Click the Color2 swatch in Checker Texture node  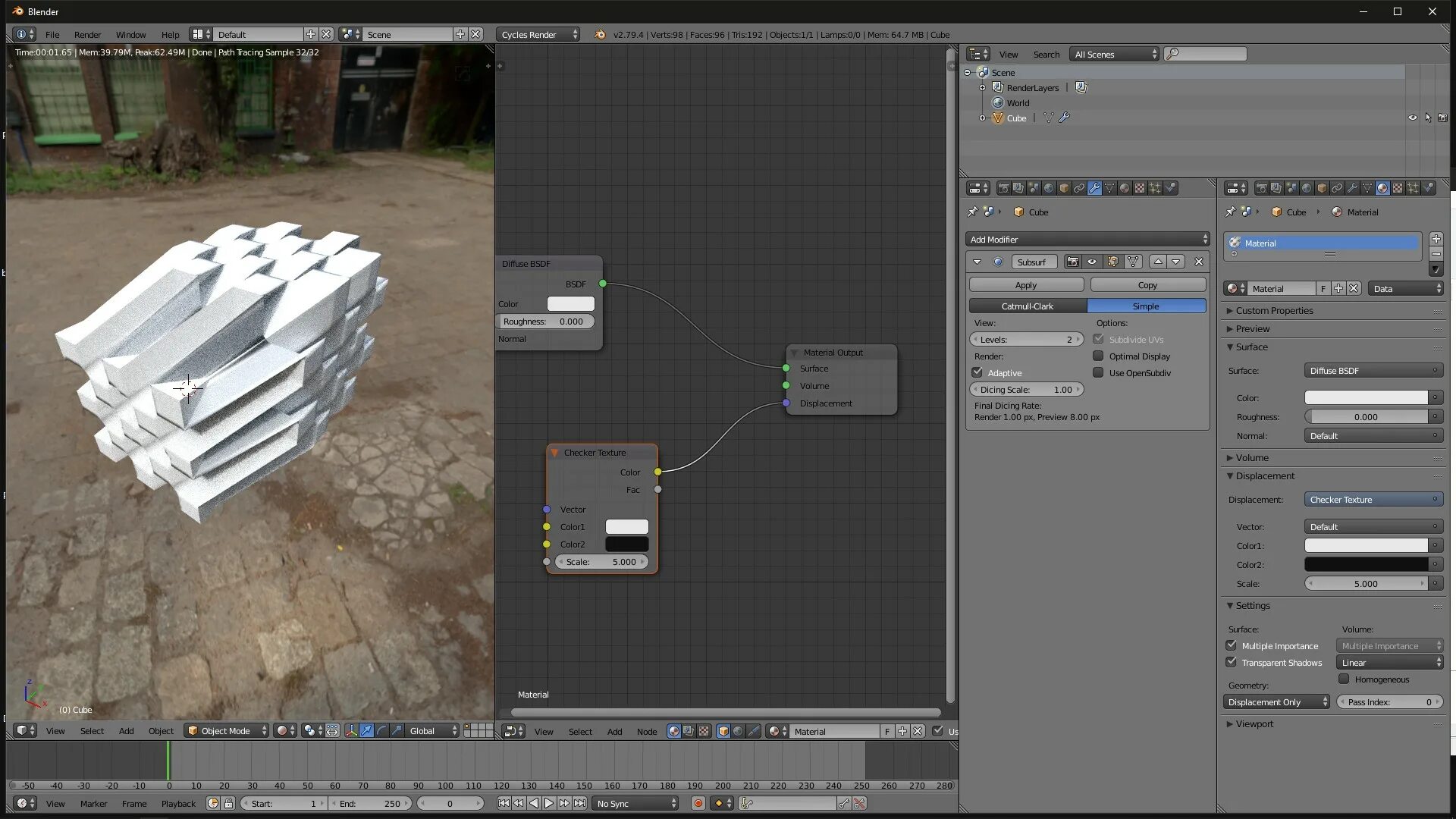click(x=626, y=544)
